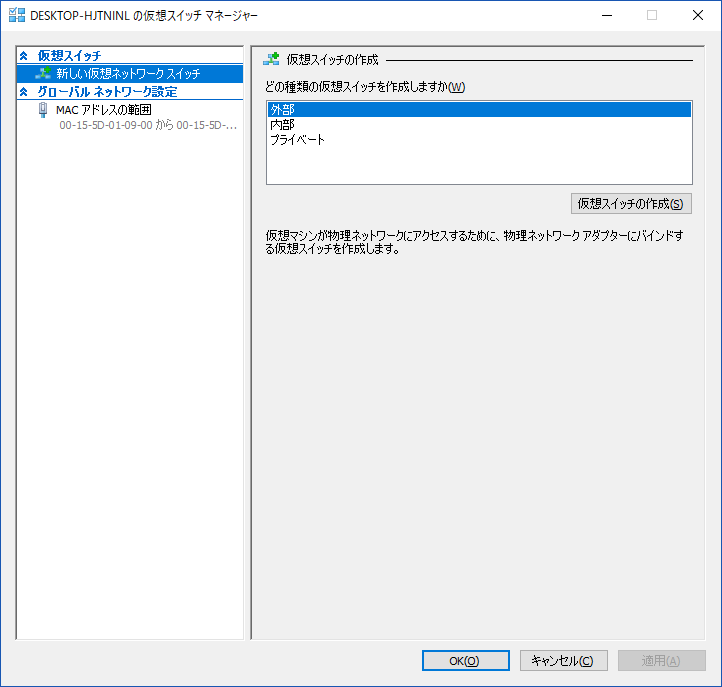Click the new virtual network switch icon
722x687 pixels.
(43, 73)
